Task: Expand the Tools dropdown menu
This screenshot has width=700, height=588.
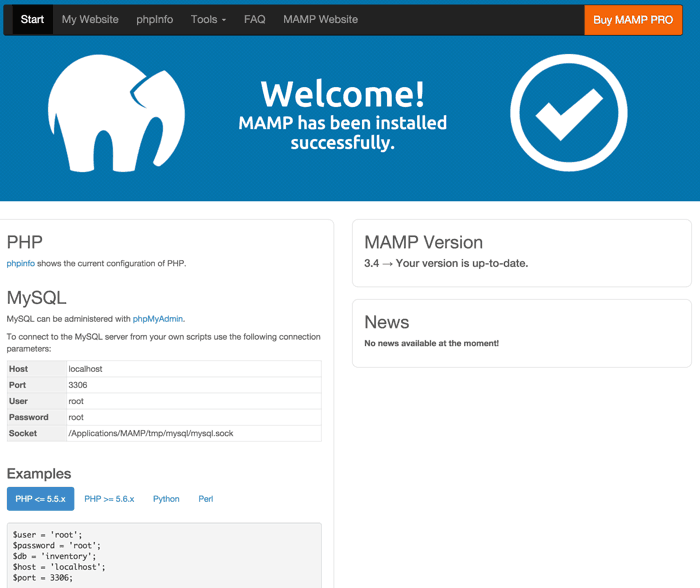Action: [208, 20]
